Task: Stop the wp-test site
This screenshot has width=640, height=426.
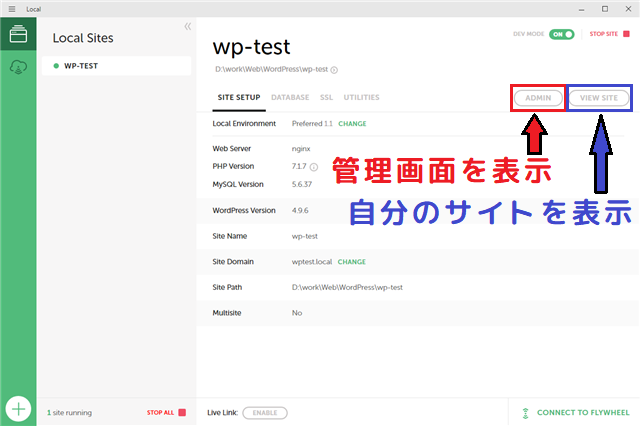Action: pyautogui.click(x=609, y=34)
